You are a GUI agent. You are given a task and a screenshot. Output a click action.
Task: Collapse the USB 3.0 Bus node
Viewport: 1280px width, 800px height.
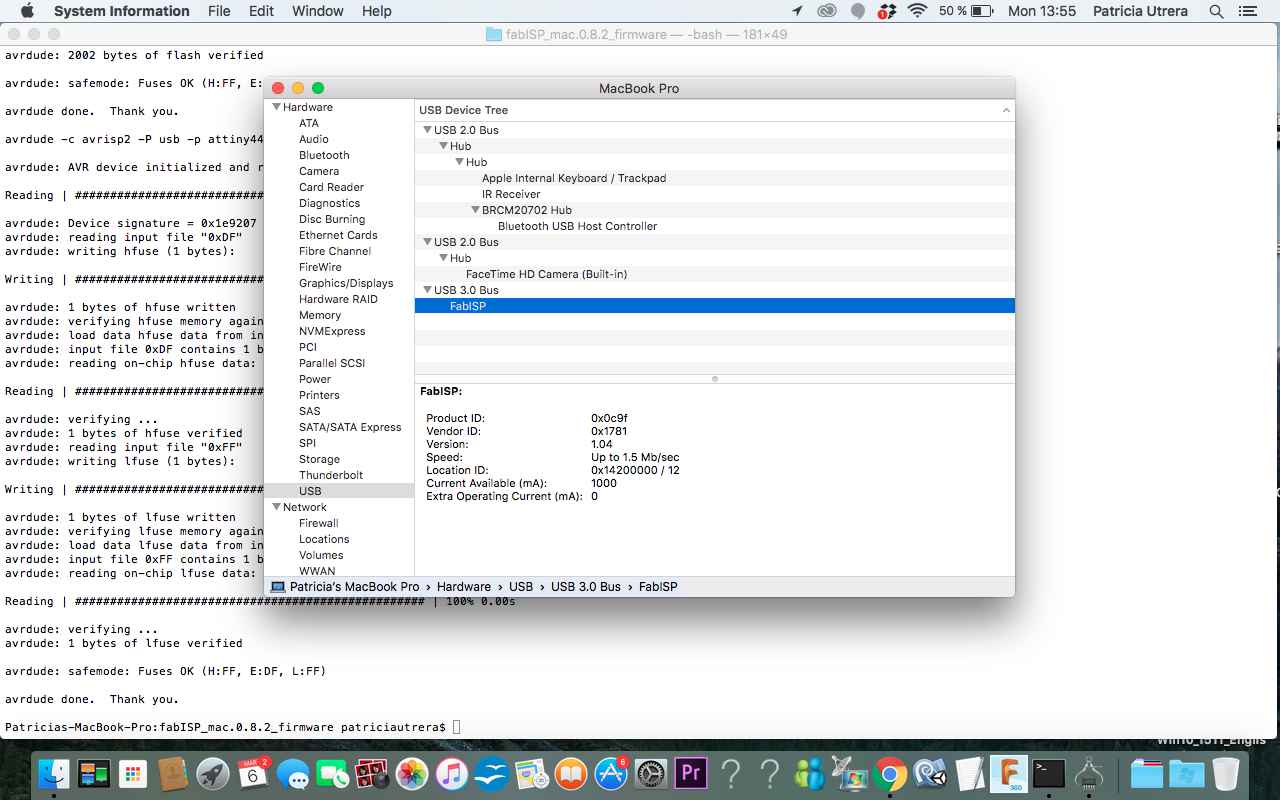[427, 290]
